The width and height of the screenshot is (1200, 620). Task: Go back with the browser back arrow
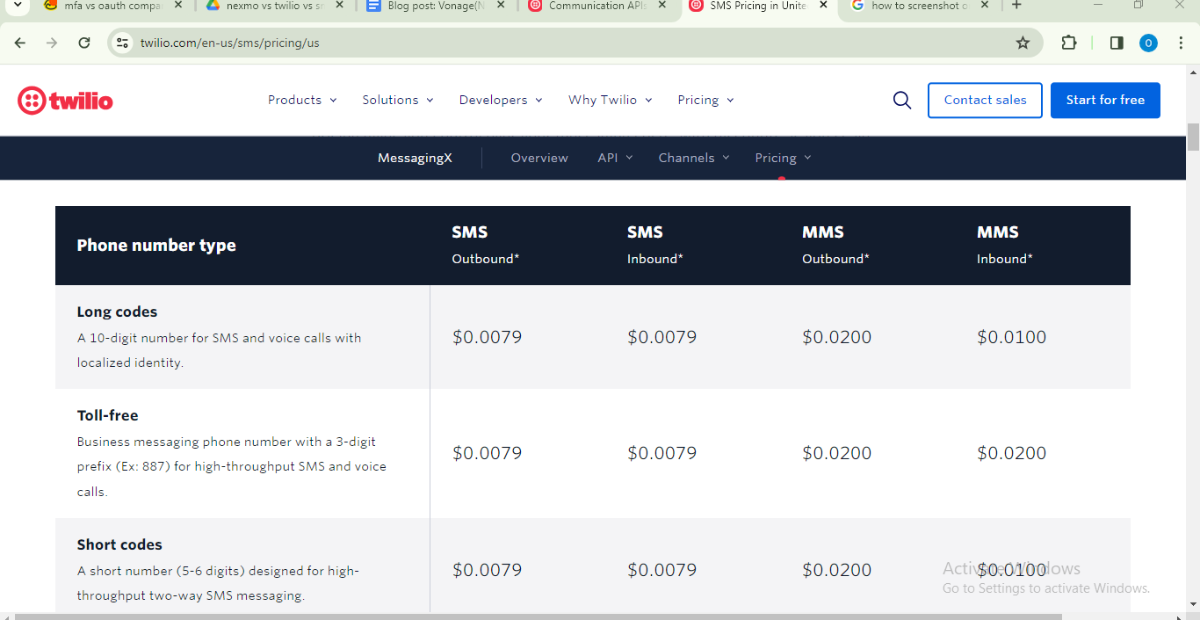point(21,43)
